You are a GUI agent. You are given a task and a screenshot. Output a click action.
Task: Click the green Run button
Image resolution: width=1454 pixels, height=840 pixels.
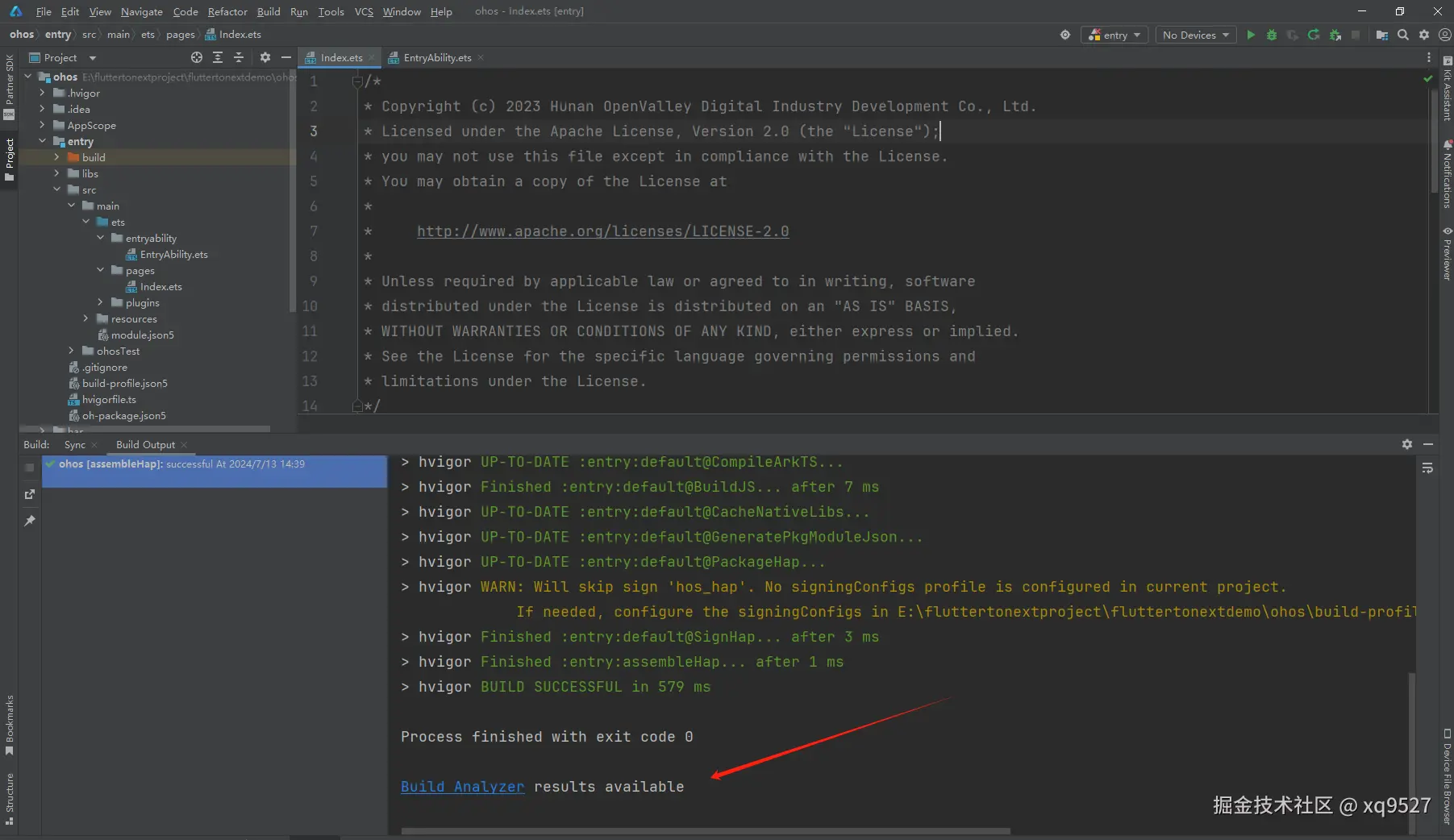pyautogui.click(x=1251, y=35)
